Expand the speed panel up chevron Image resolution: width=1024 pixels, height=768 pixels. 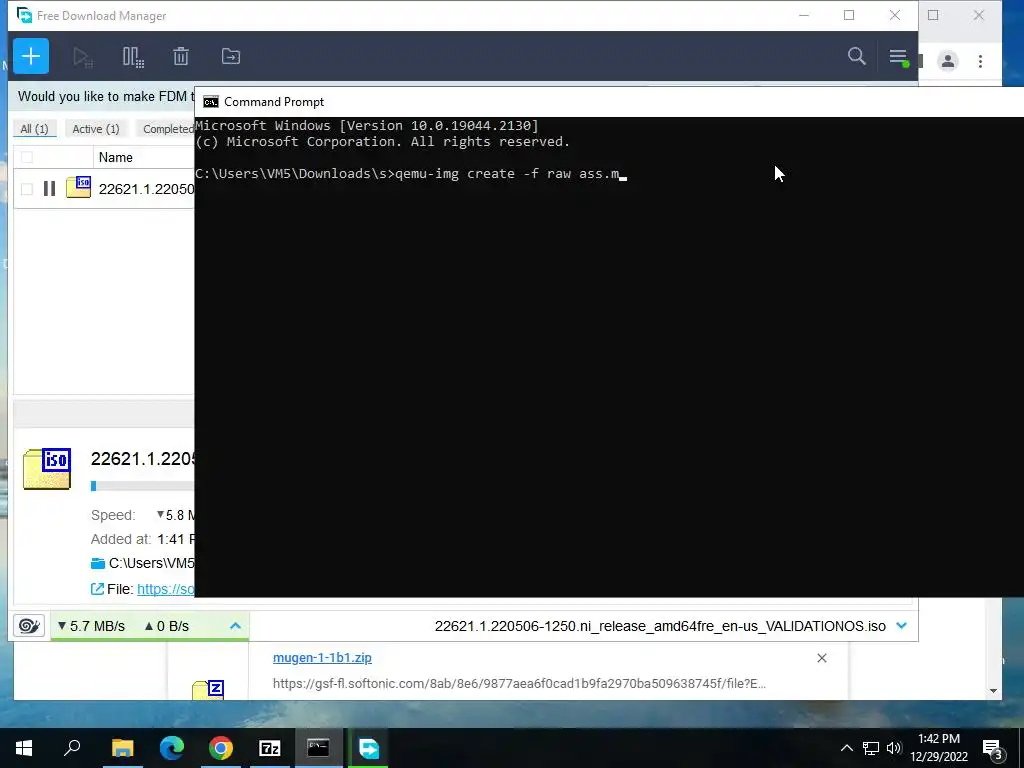pos(236,626)
